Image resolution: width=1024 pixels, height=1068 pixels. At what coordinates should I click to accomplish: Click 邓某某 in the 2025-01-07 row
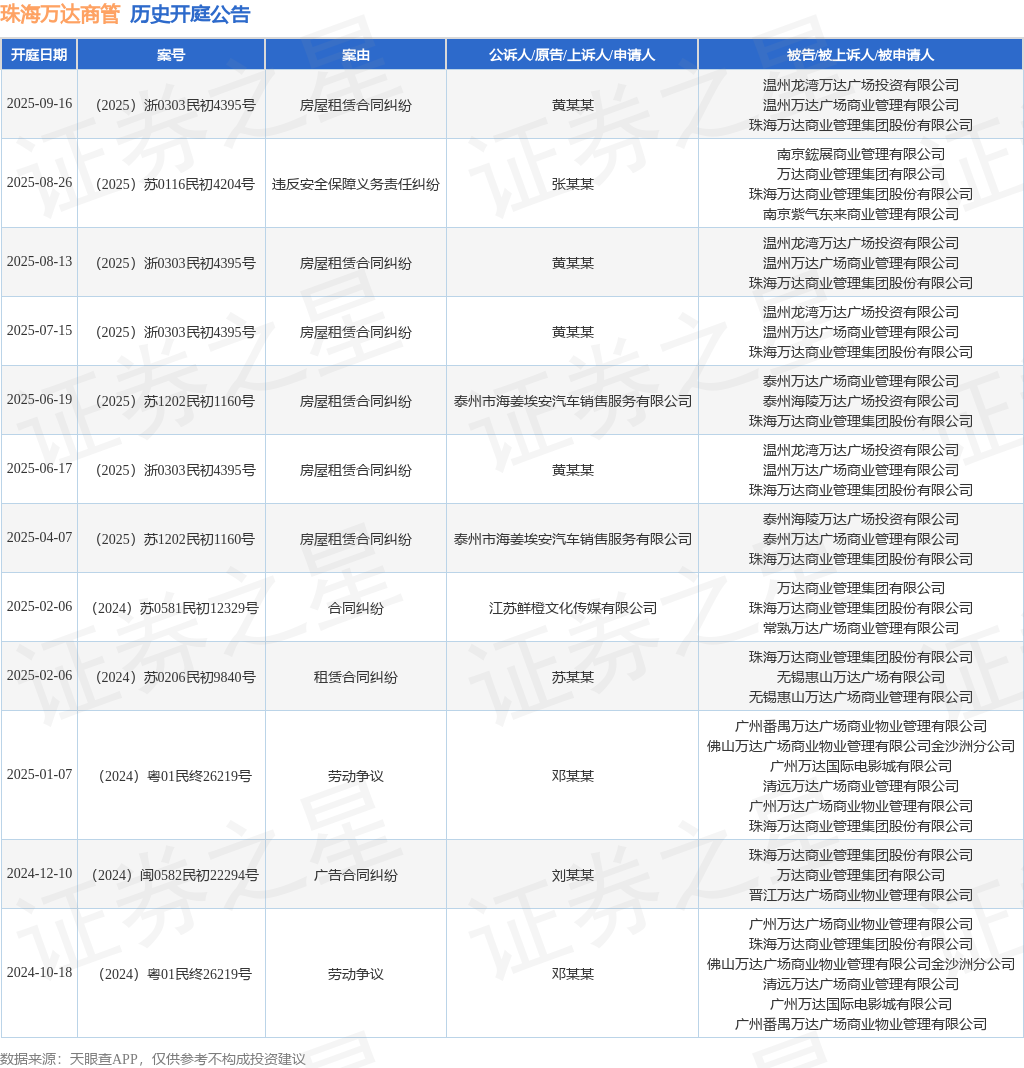(x=573, y=776)
